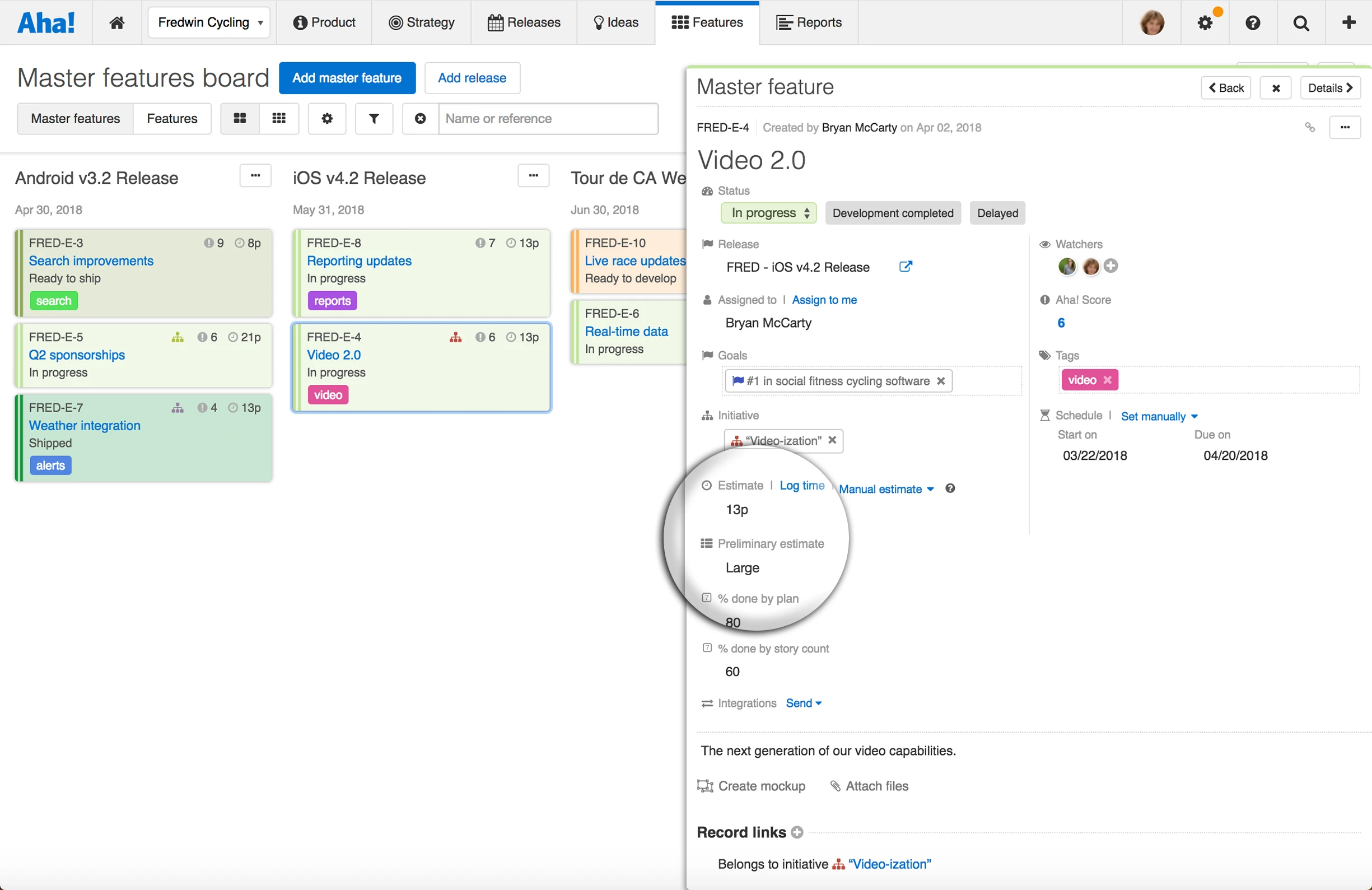The height and width of the screenshot is (890, 1372).
Task: Remove the video tag
Action: pos(1108,380)
